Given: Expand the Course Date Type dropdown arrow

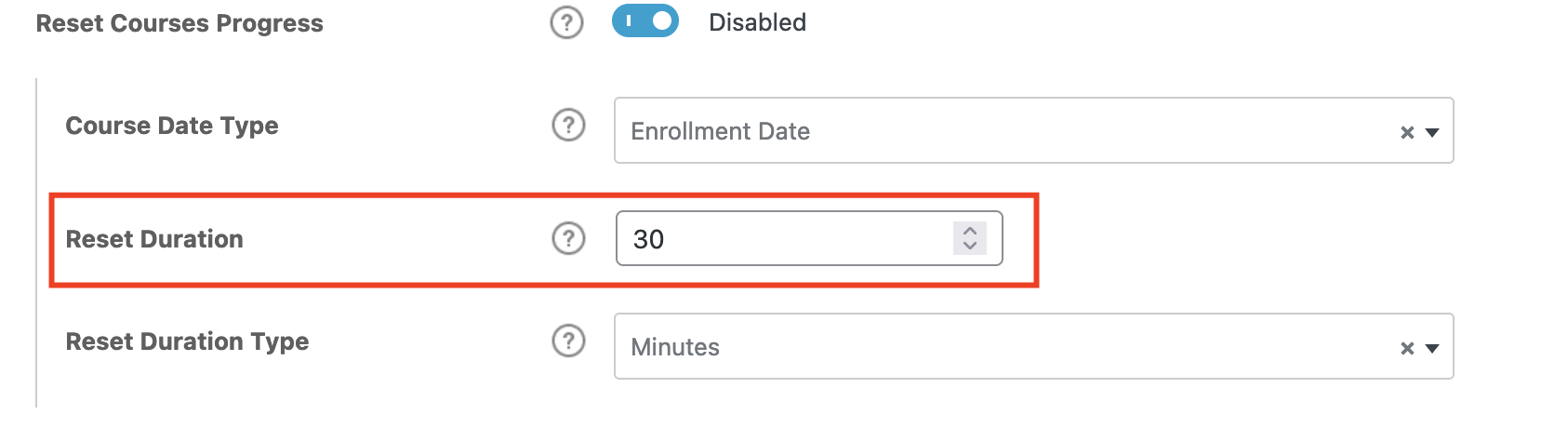Looking at the screenshot, I should click(1432, 132).
